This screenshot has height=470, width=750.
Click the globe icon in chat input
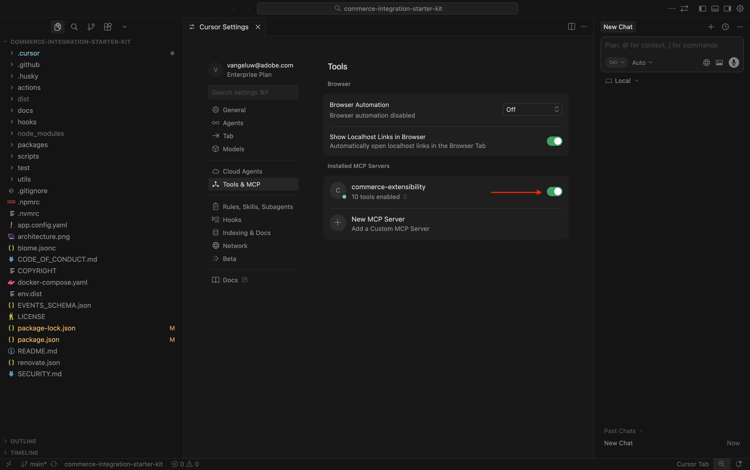(706, 63)
